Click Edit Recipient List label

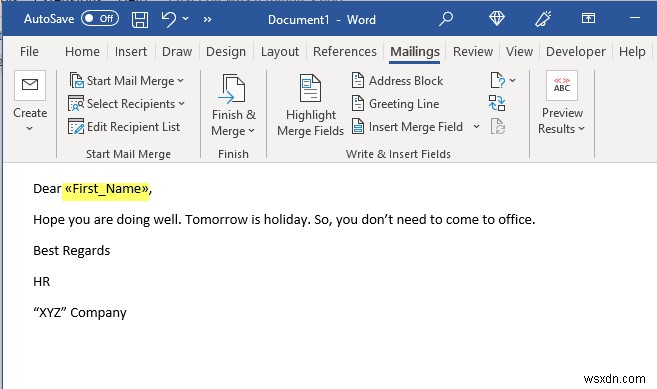point(133,127)
